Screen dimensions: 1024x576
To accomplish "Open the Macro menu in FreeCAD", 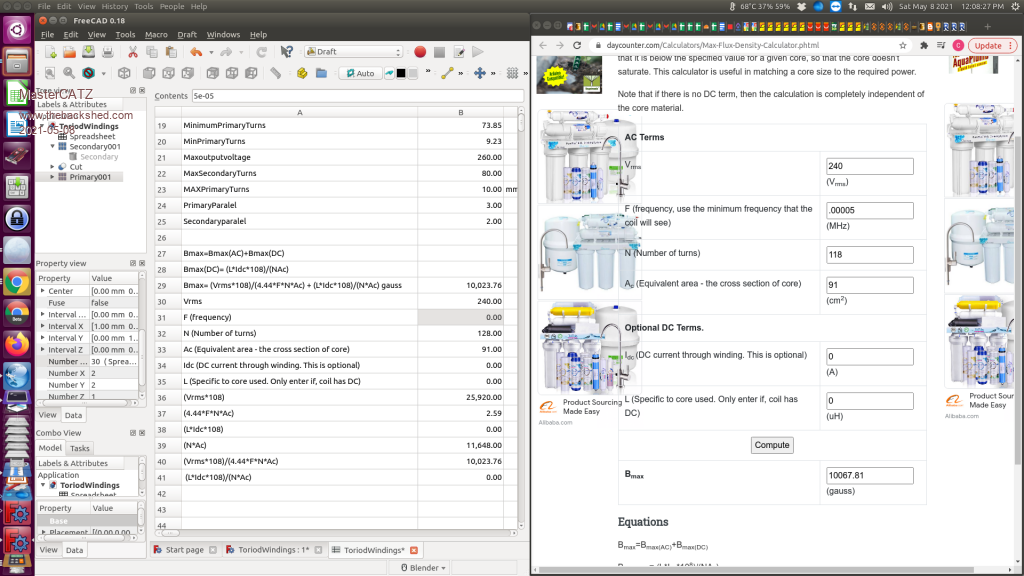I will click(156, 34).
